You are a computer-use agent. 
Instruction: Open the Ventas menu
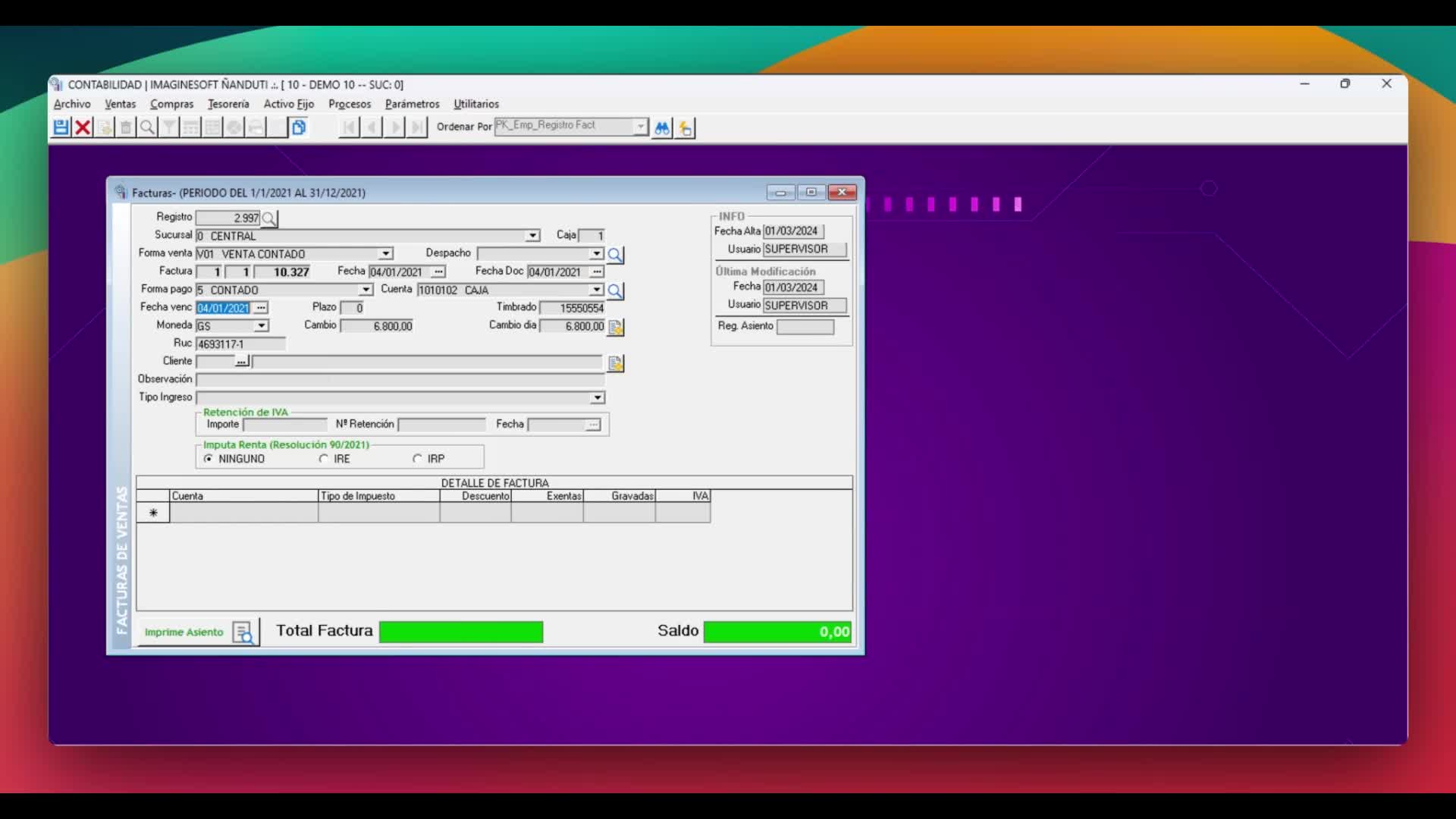(x=119, y=104)
